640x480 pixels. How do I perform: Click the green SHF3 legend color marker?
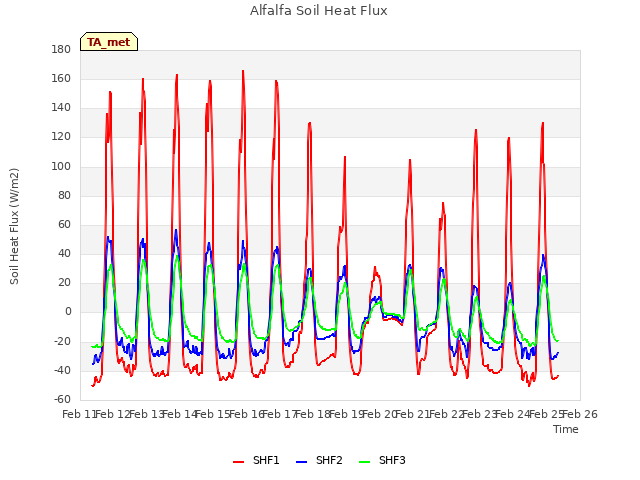point(364,462)
